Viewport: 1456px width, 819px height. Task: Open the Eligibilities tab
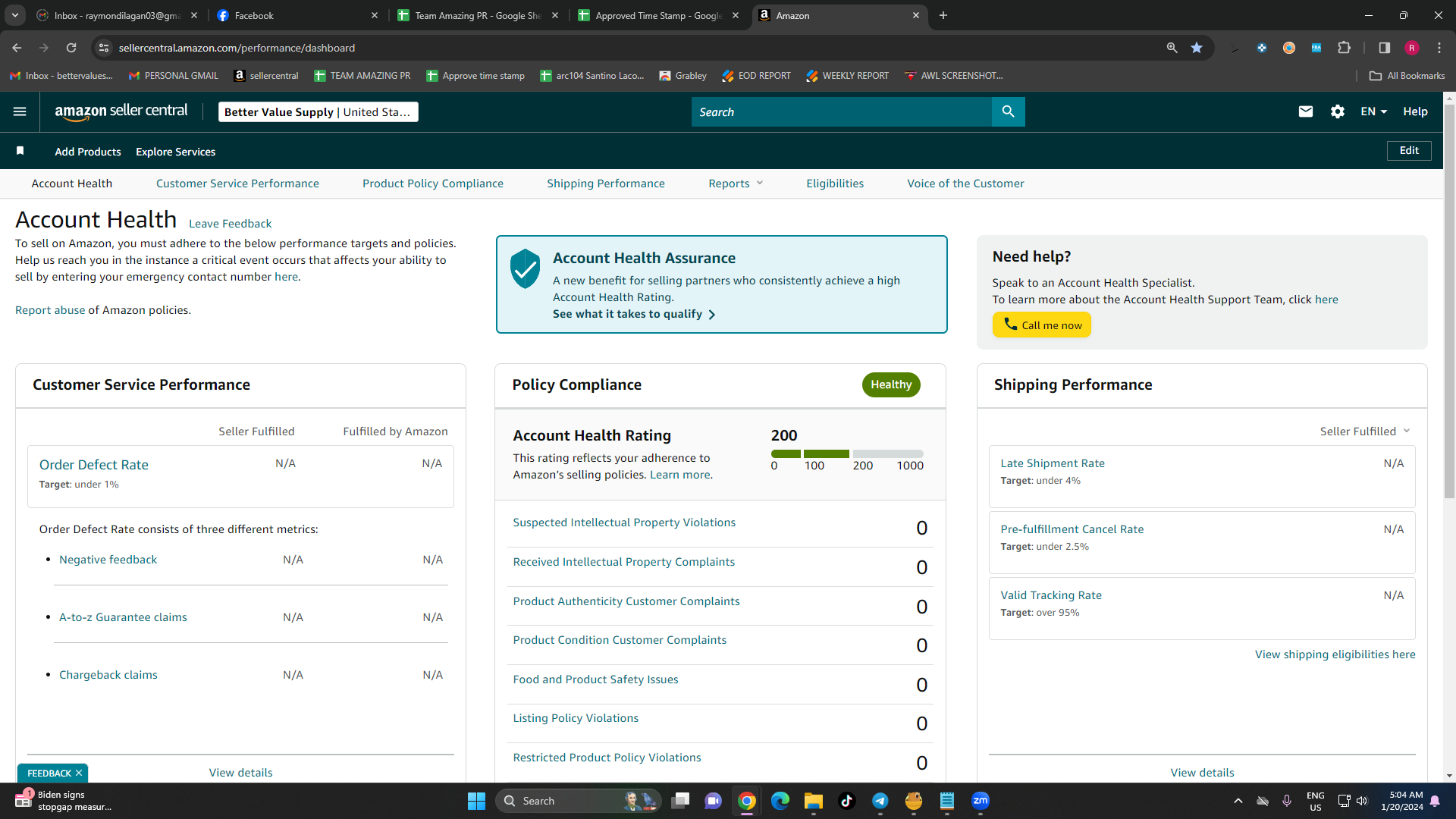tap(835, 184)
